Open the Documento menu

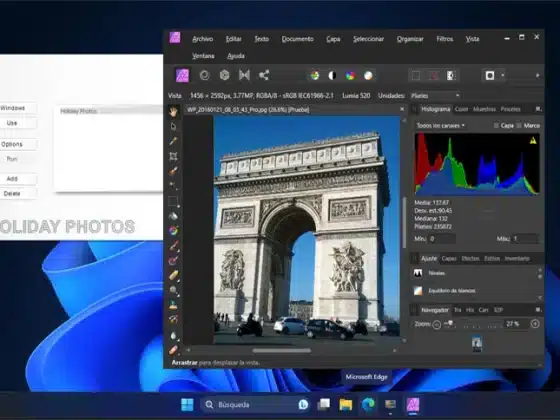pos(298,39)
